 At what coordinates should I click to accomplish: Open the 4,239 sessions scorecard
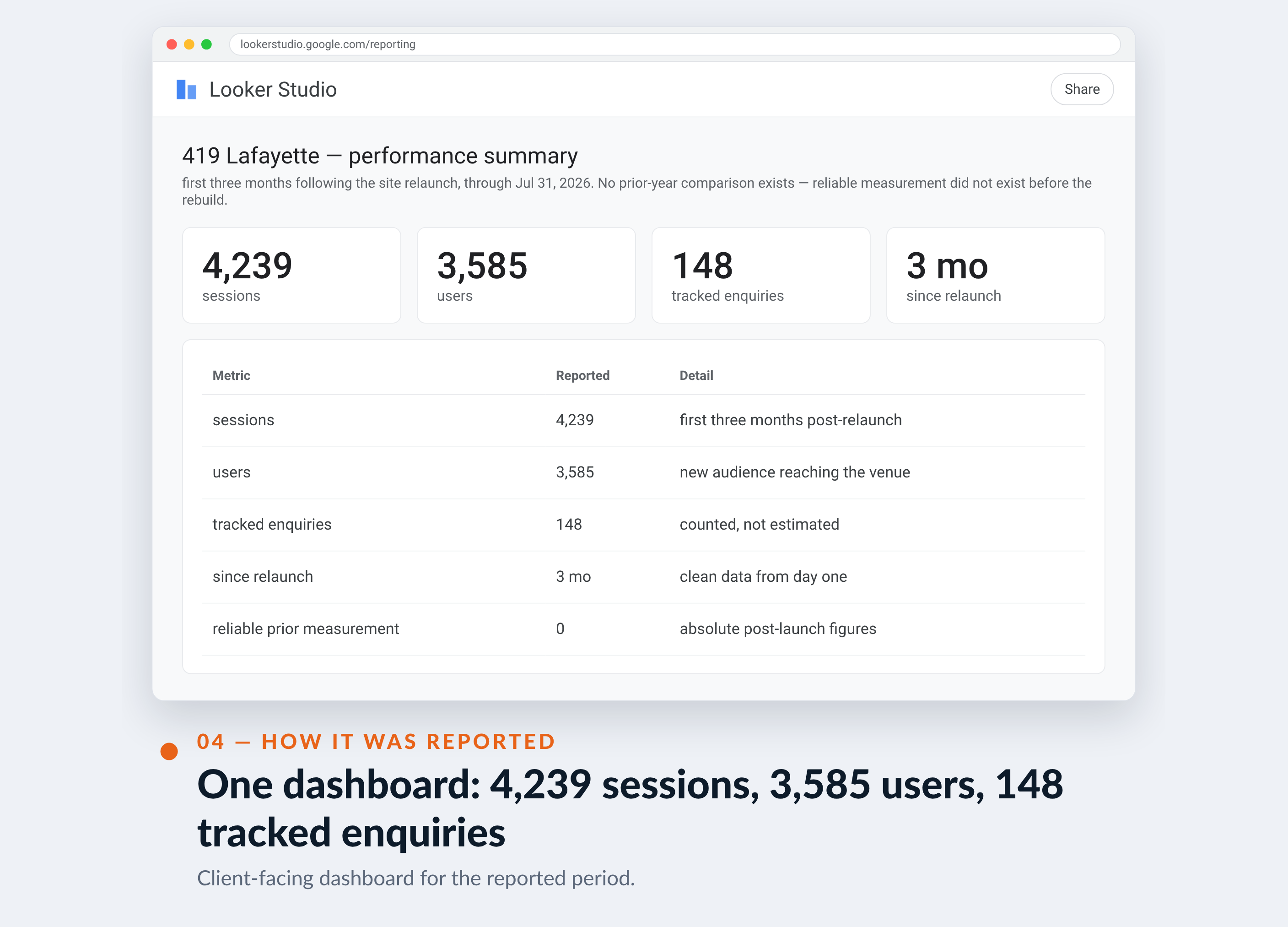click(x=291, y=276)
